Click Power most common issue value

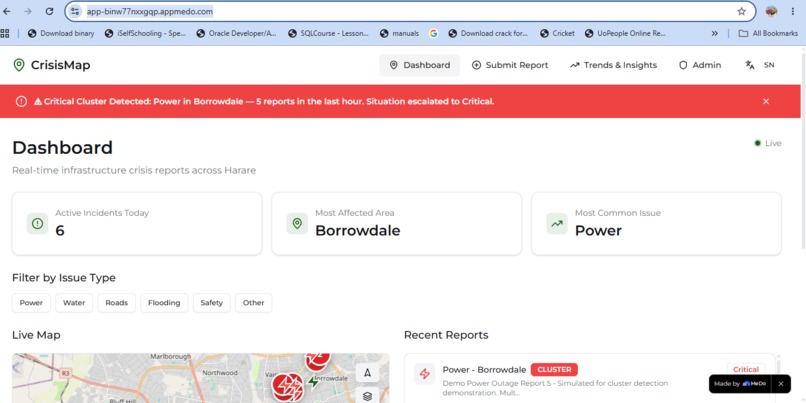coord(598,231)
